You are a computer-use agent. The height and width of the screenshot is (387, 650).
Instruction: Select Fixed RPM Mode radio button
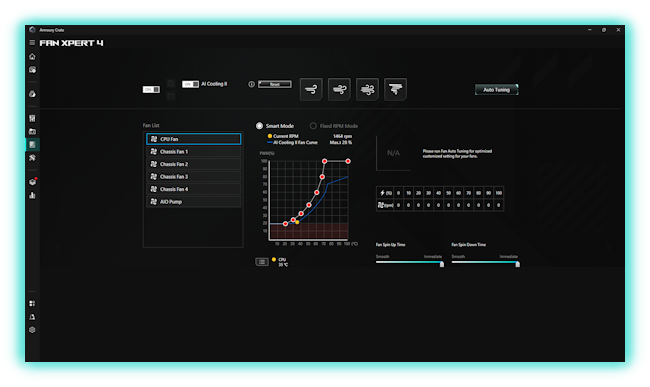pyautogui.click(x=313, y=126)
